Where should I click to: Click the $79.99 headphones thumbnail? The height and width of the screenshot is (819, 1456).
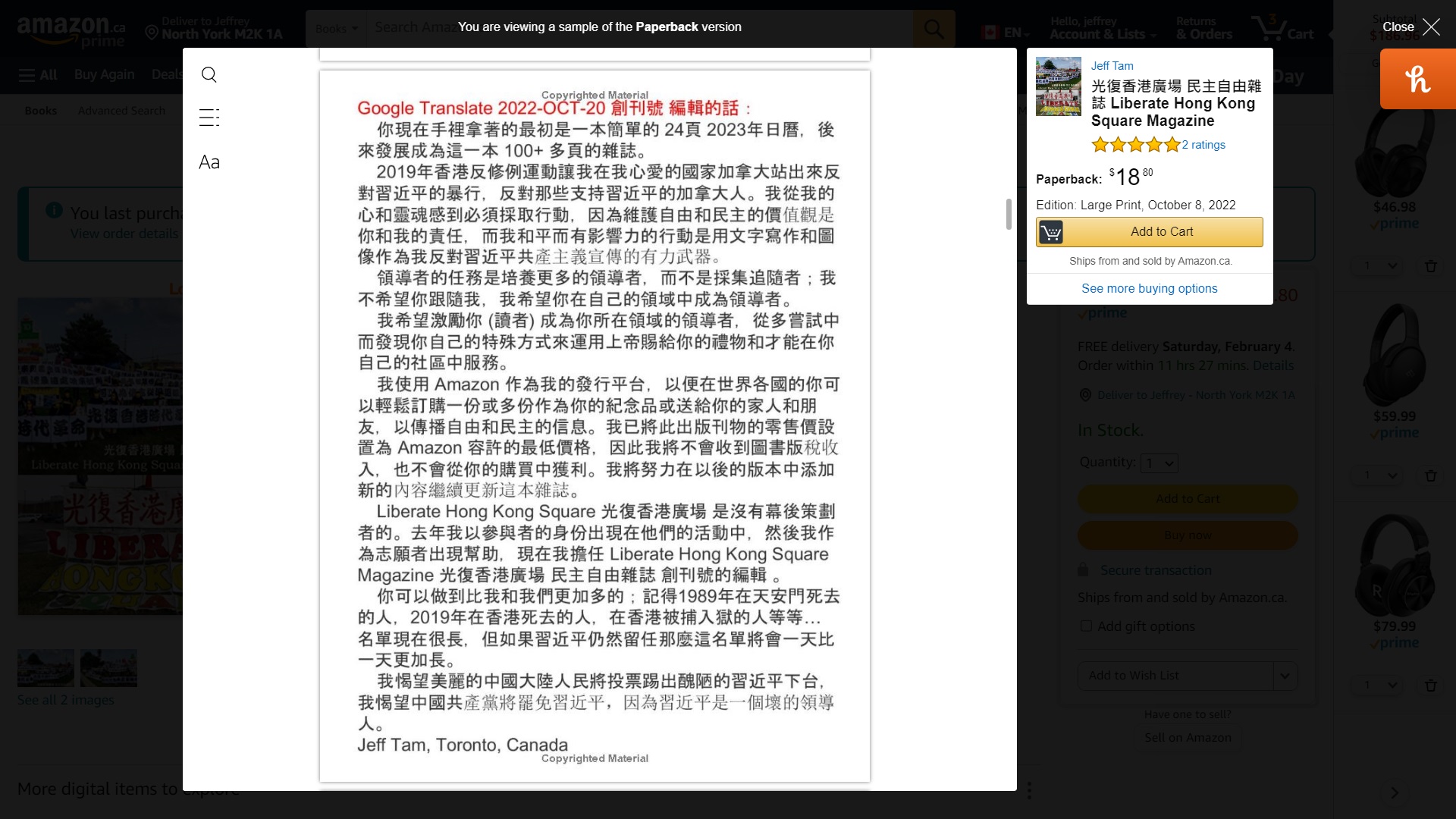coord(1394,565)
